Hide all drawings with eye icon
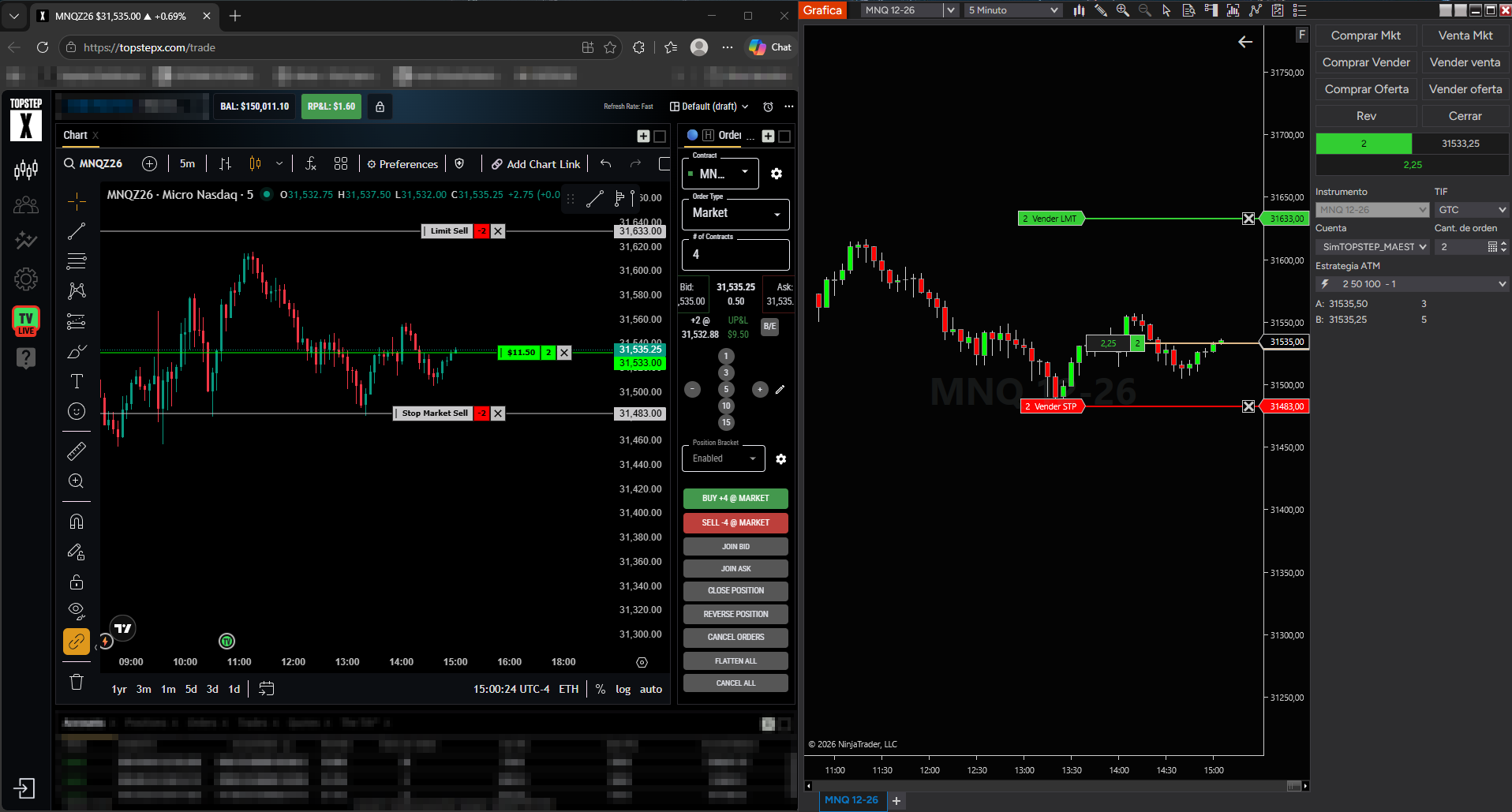The image size is (1512, 812). 77,611
